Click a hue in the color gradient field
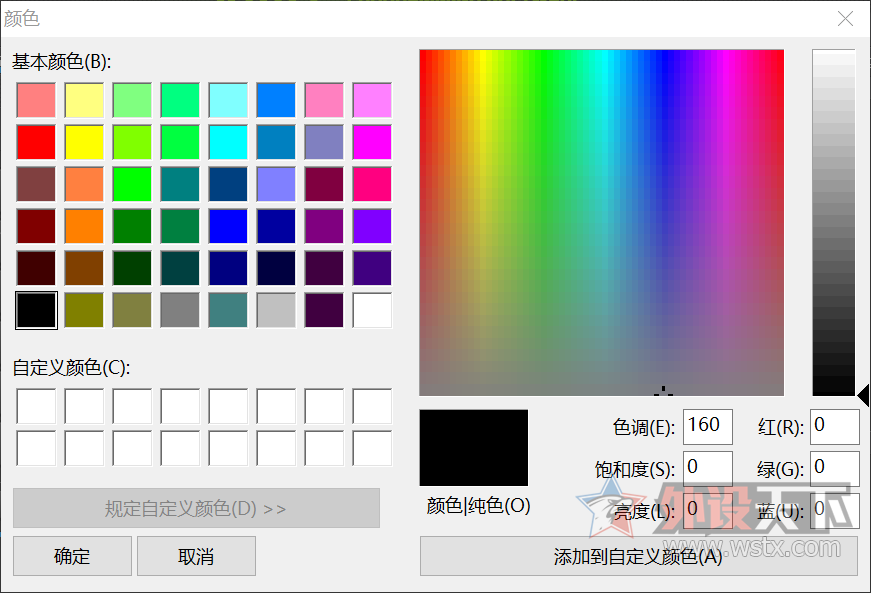Viewport: 871px width, 593px height. (600, 220)
